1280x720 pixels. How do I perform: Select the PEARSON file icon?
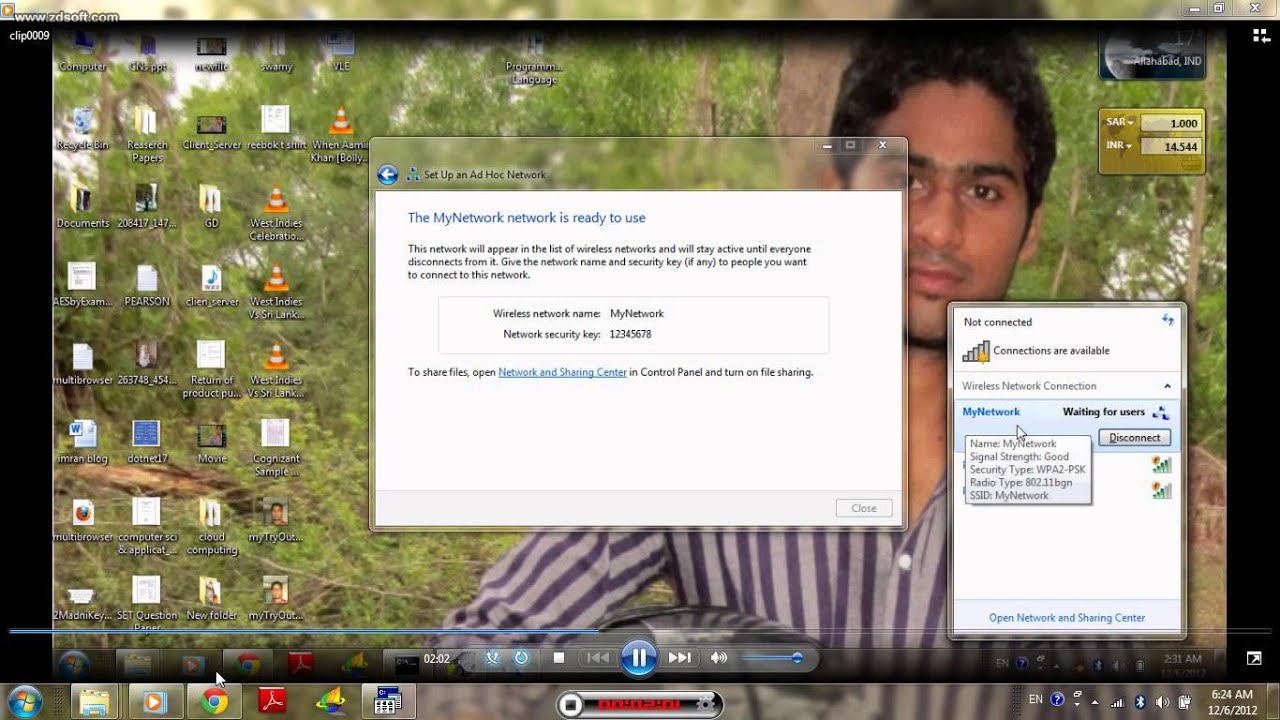click(x=147, y=284)
